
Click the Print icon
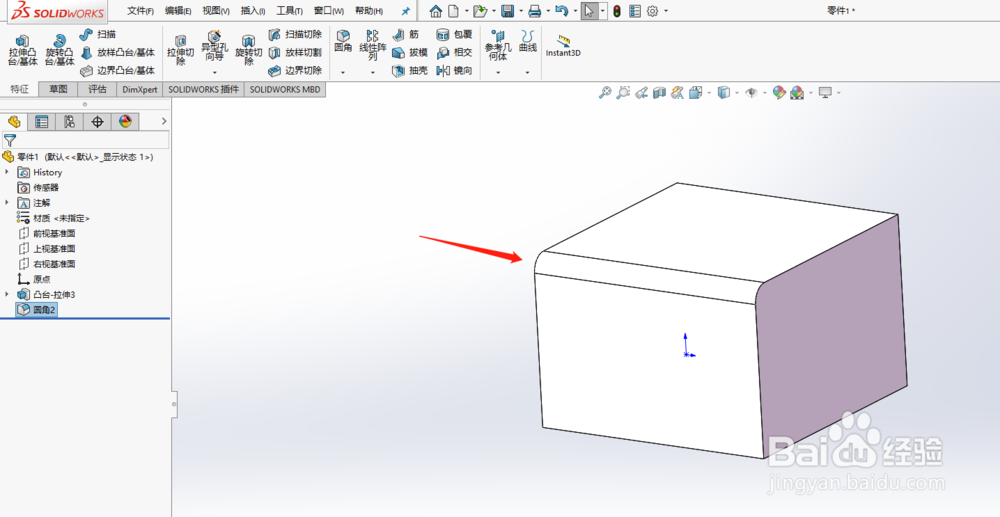pyautogui.click(x=534, y=11)
